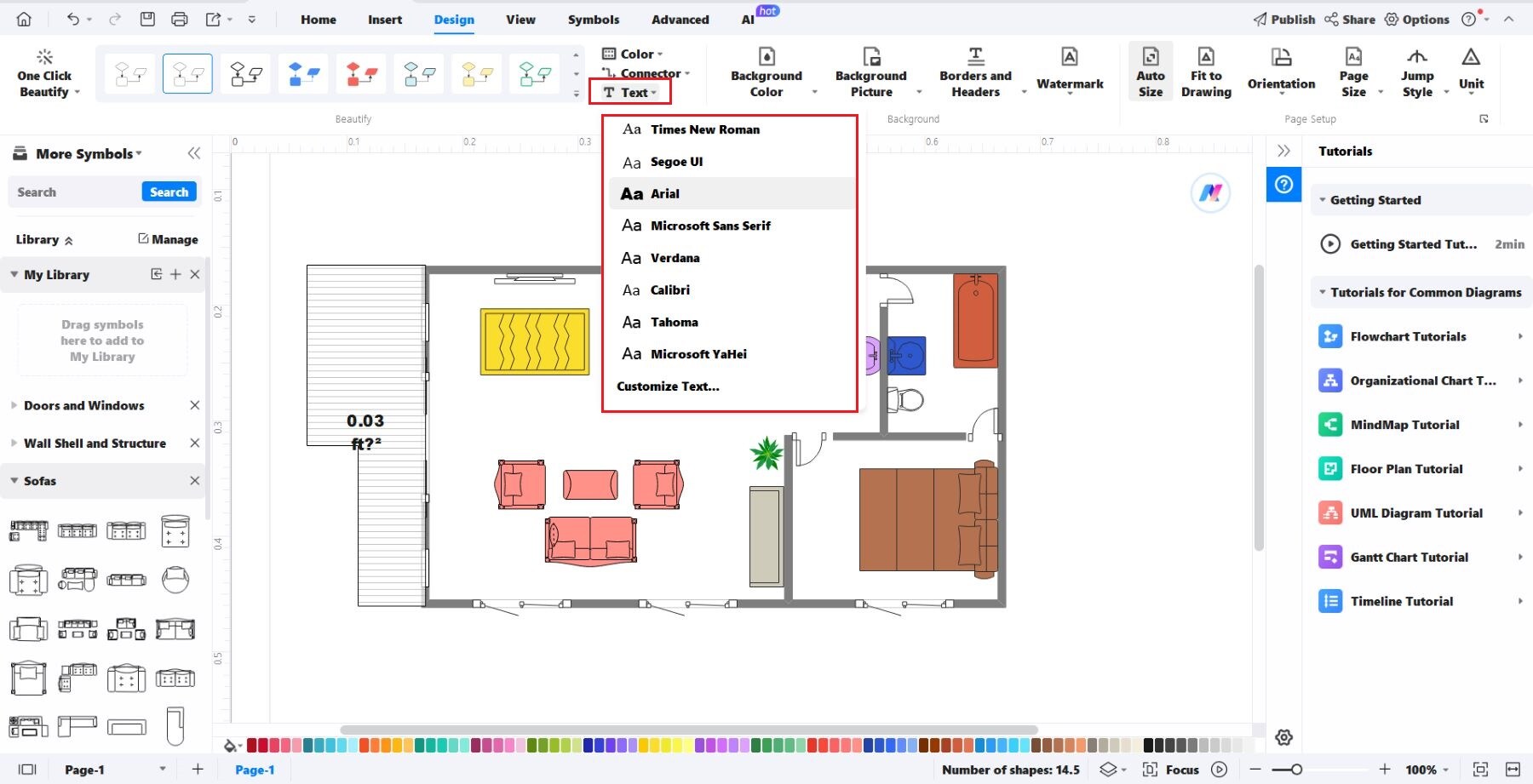Click the fit page icon in status bar
This screenshot has width=1533, height=784.
[x=1480, y=770]
